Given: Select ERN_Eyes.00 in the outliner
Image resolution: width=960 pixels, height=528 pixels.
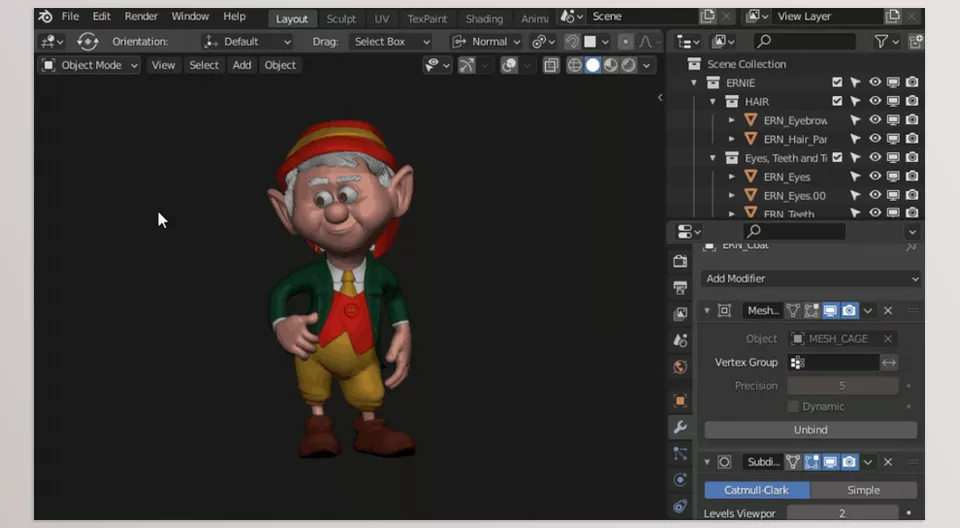Looking at the screenshot, I should [x=794, y=196].
